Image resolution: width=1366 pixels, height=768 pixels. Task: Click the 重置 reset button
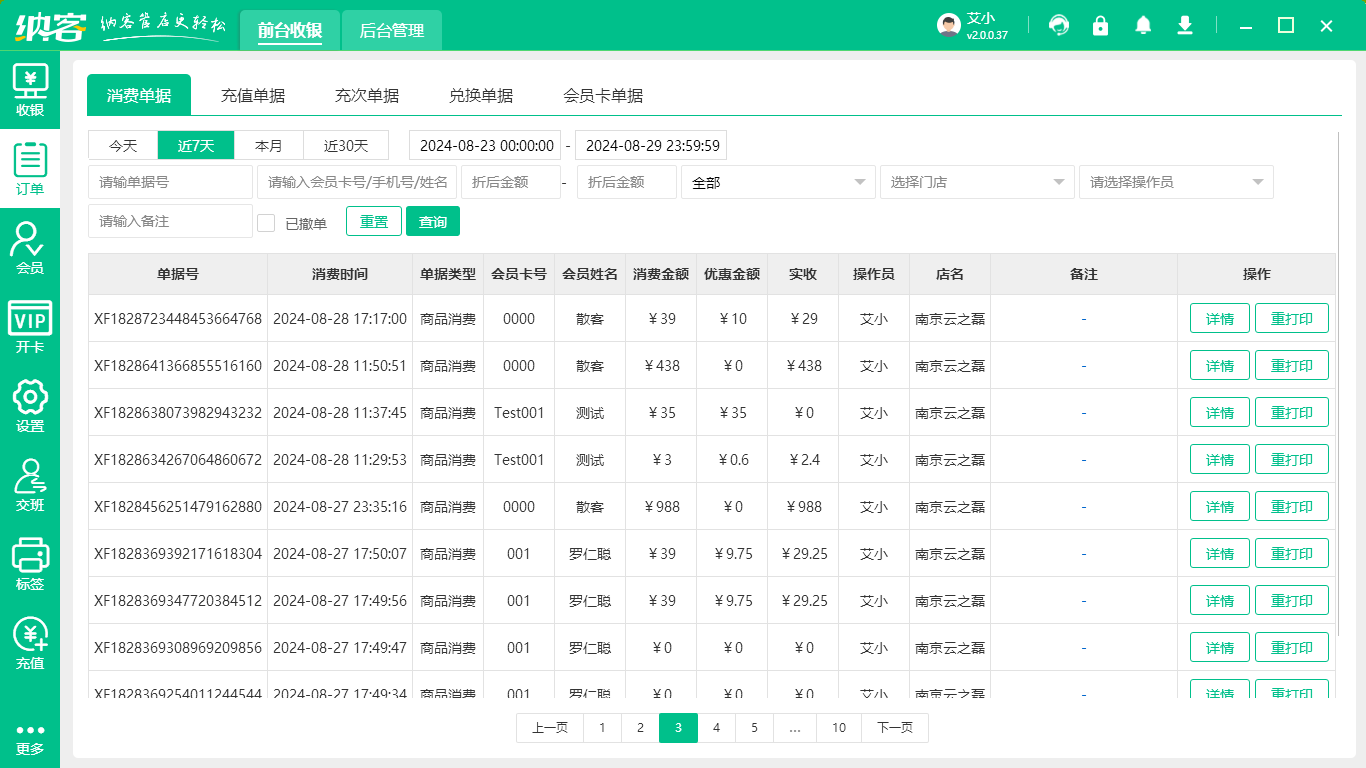[374, 221]
